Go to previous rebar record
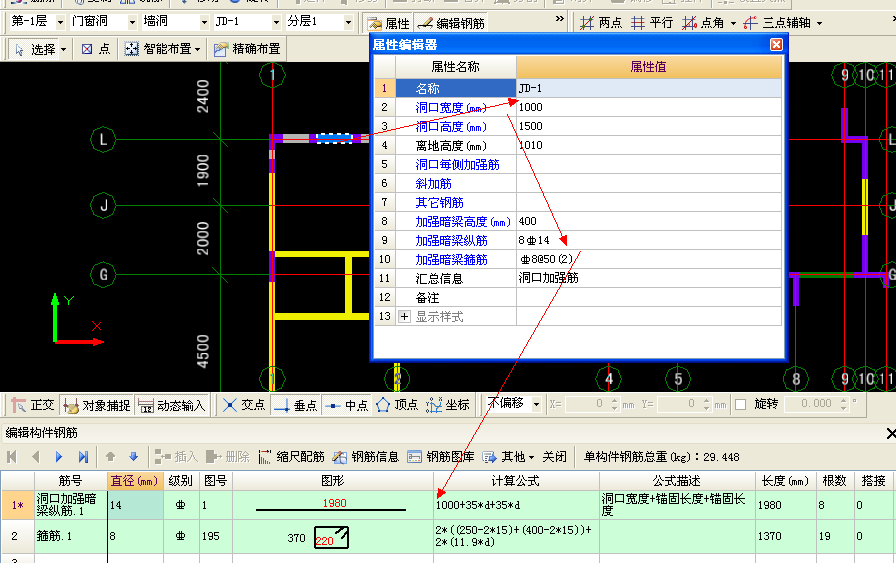This screenshot has width=896, height=563. point(35,457)
